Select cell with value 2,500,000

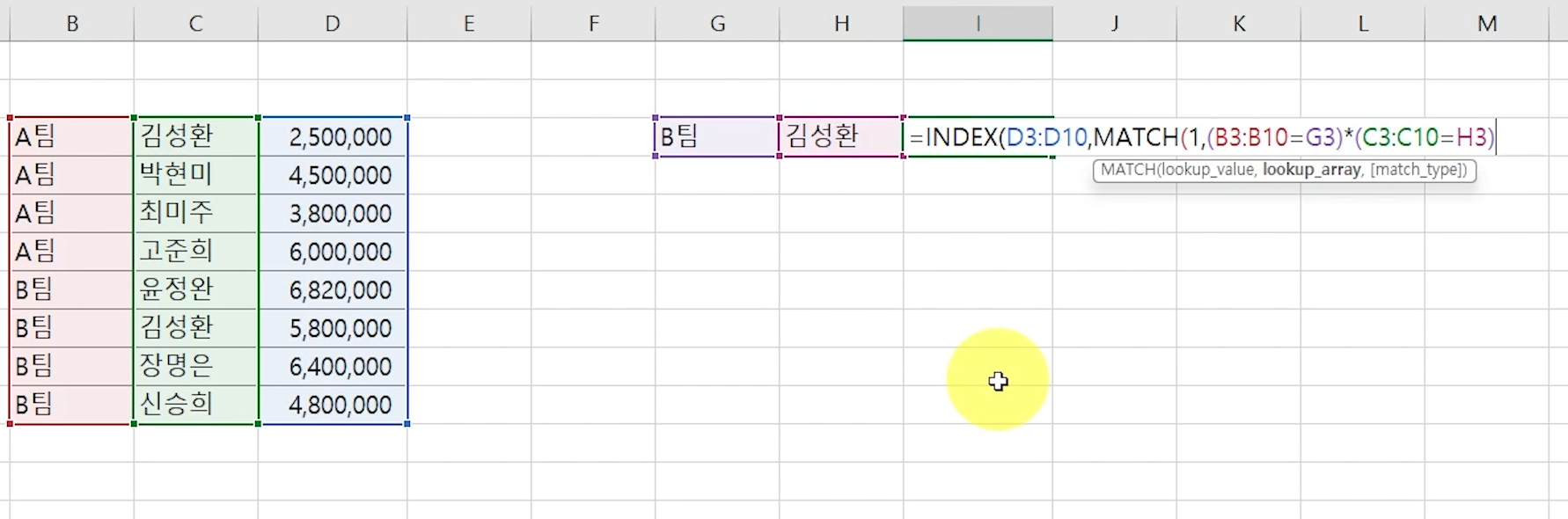tap(333, 136)
